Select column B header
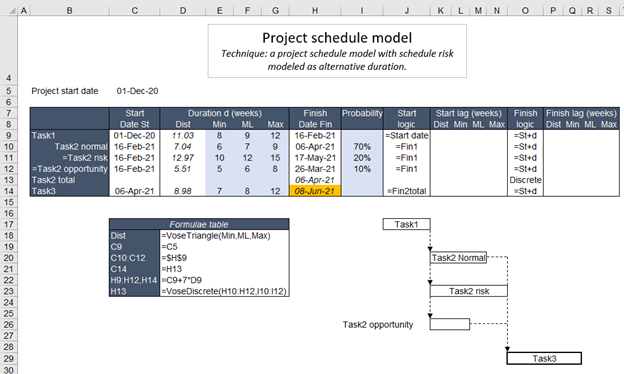Viewport: 624px width, 374px height. click(x=70, y=11)
